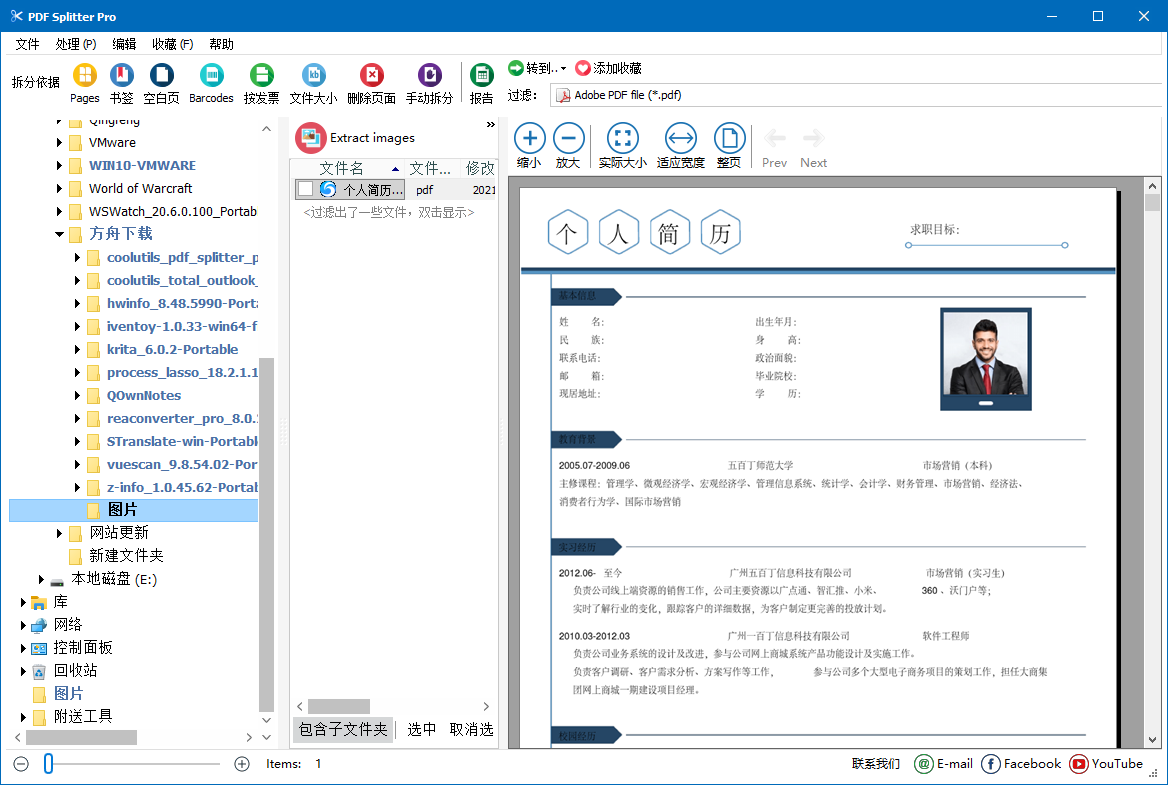Expand the World of Warcraft folder
1168x785 pixels.
[59, 188]
